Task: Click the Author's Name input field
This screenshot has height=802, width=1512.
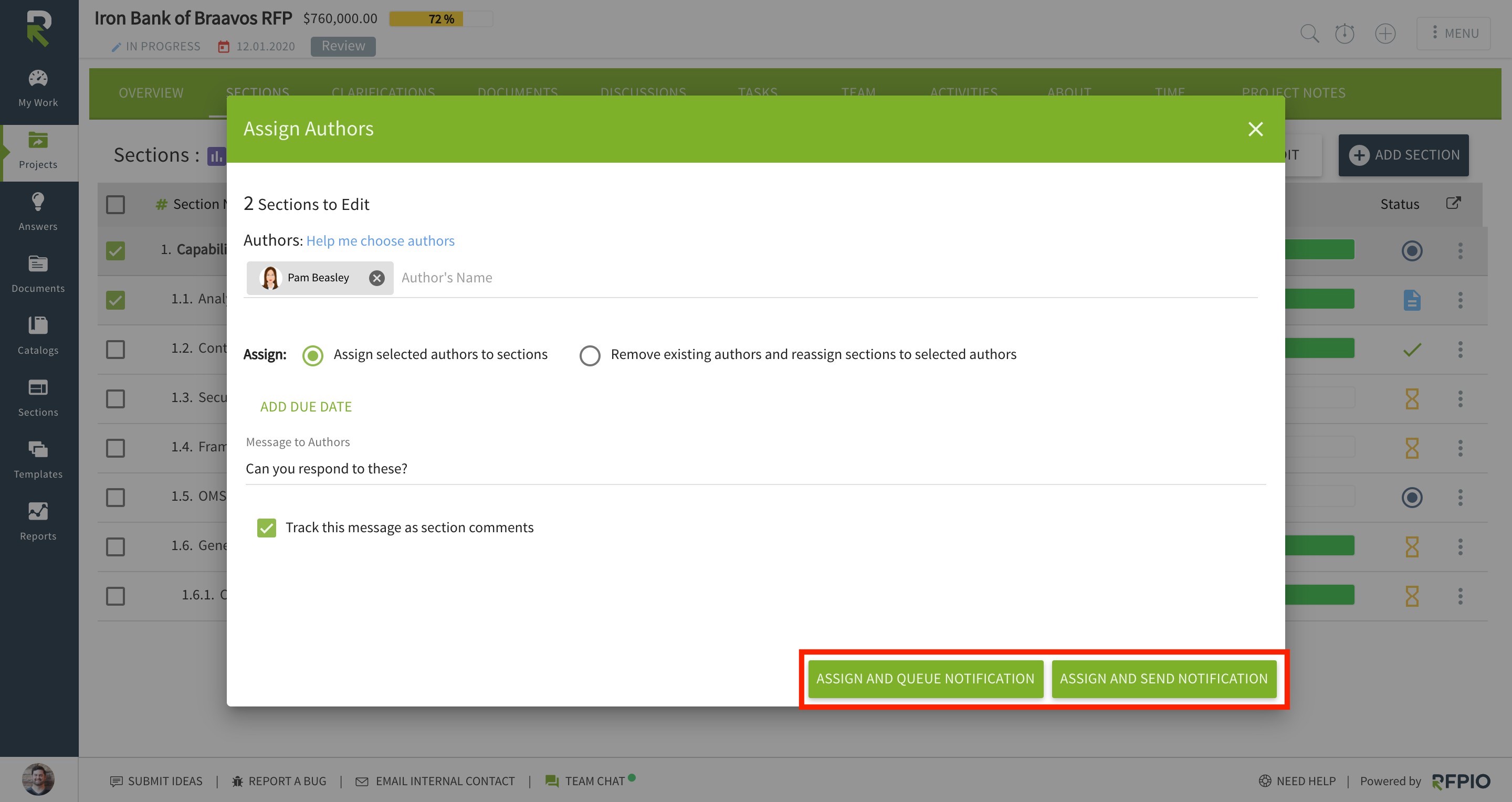Action: pyautogui.click(x=827, y=278)
